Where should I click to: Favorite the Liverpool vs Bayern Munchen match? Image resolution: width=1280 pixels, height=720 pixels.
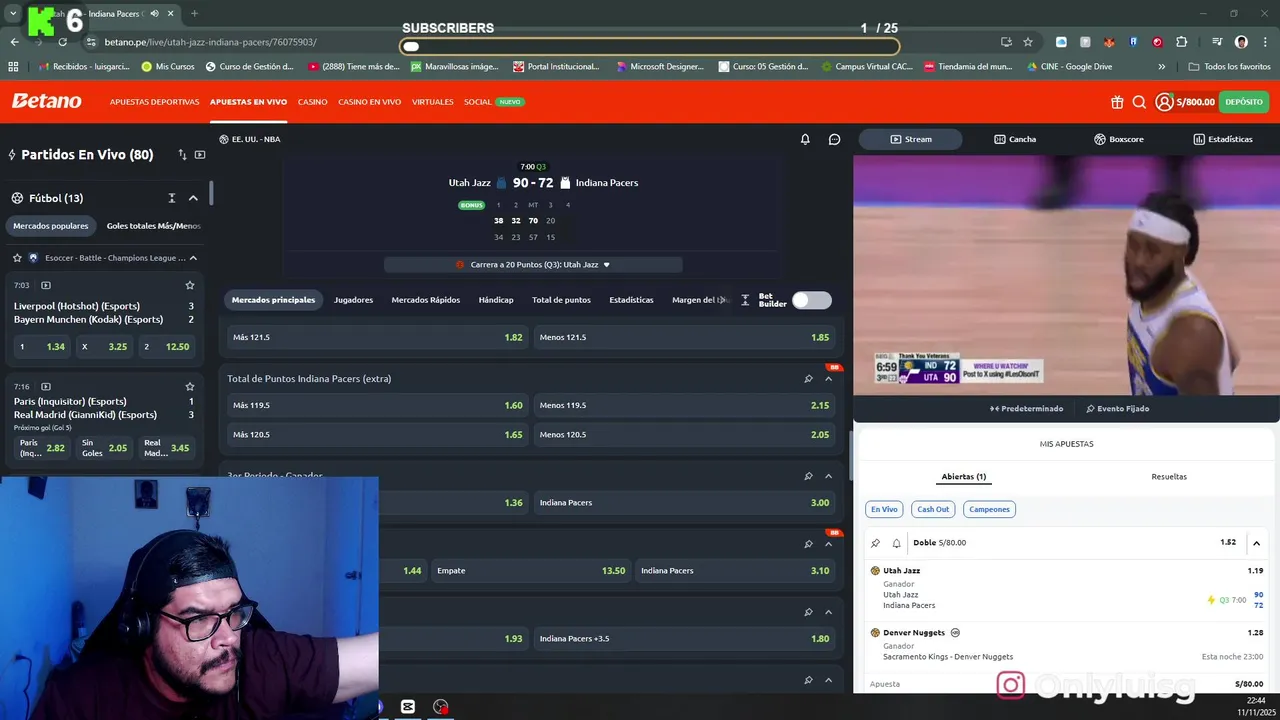(x=190, y=285)
